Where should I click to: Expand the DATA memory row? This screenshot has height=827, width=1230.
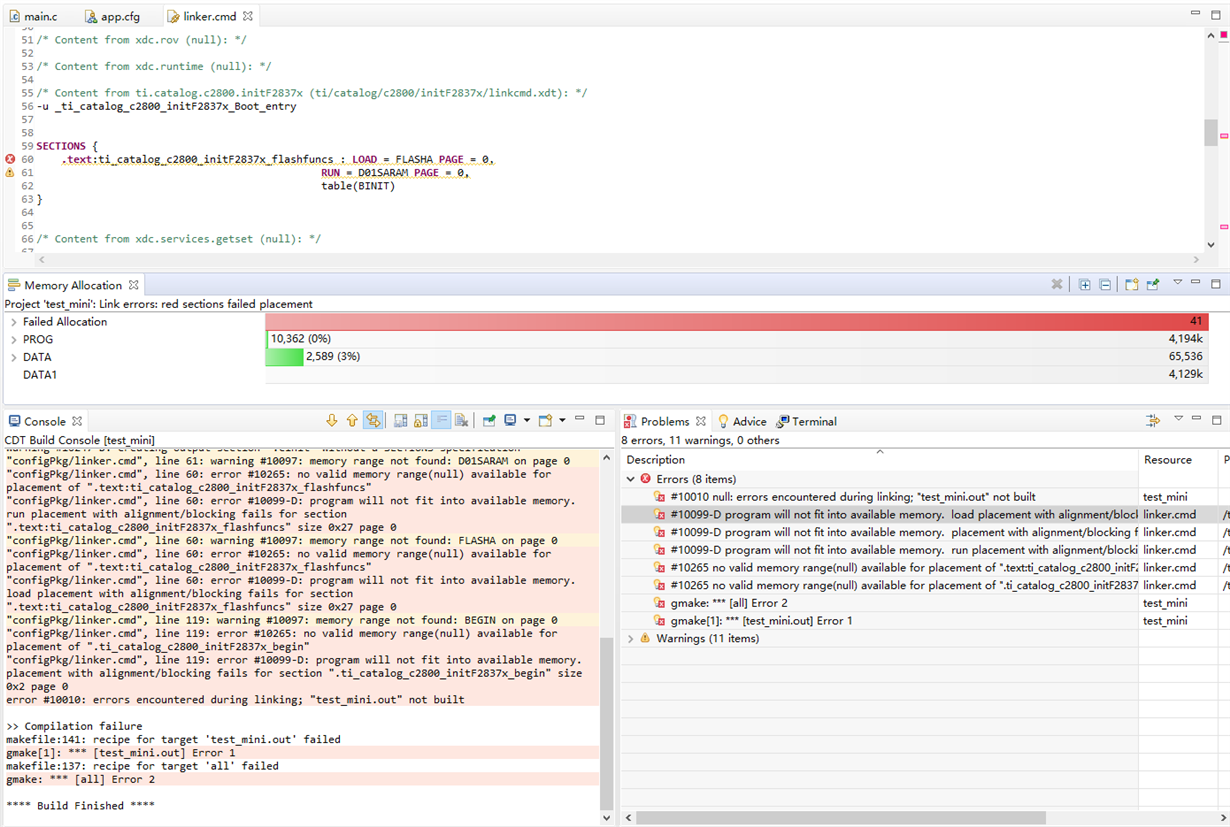pos(14,357)
